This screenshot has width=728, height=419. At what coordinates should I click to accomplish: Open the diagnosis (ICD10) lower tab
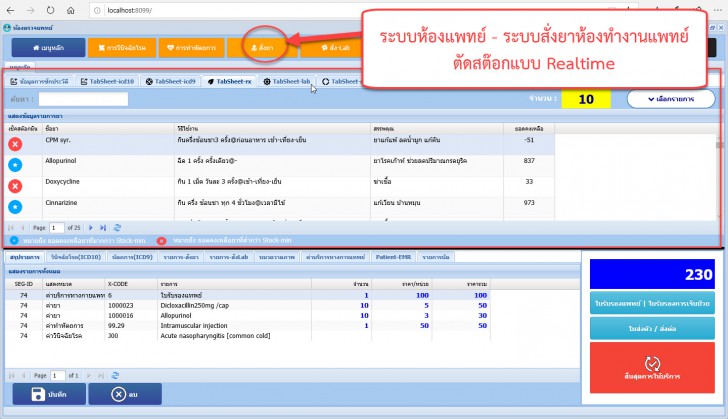pyautogui.click(x=76, y=257)
